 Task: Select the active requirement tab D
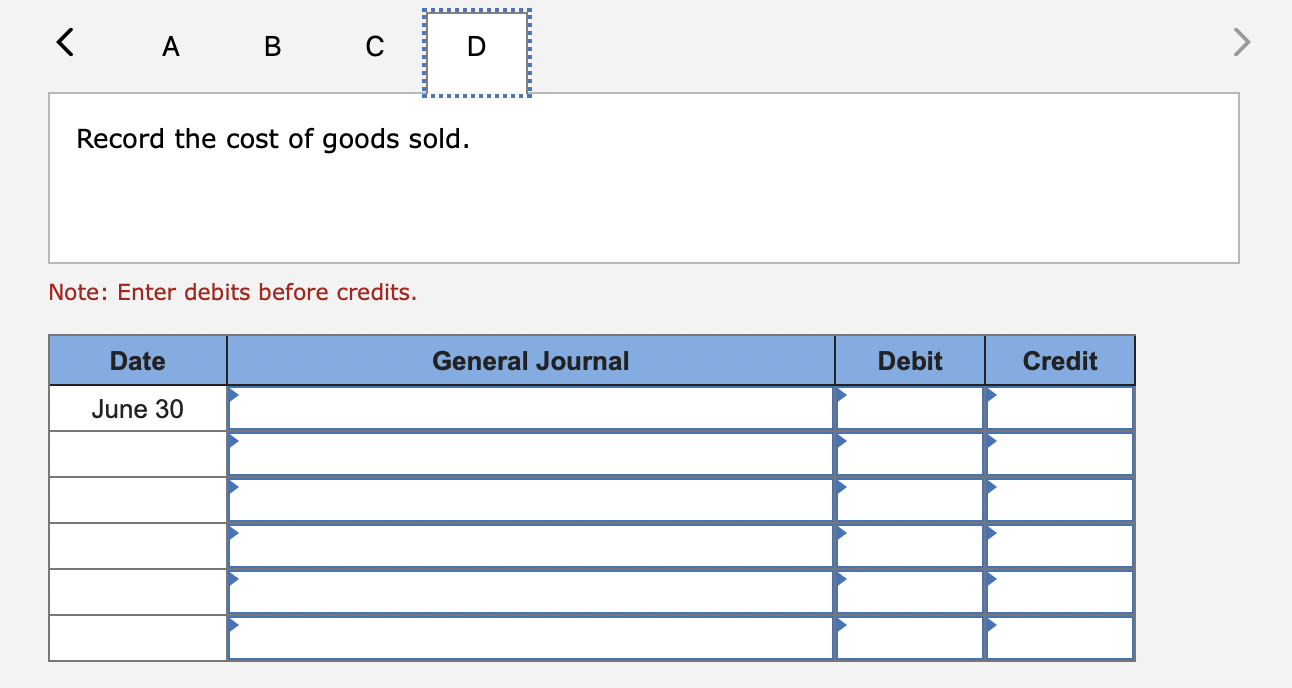coord(475,46)
